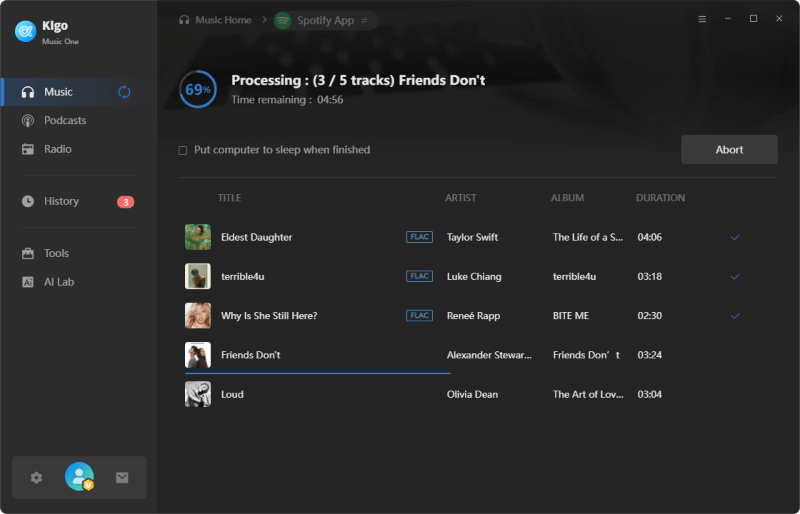This screenshot has width=800, height=514.
Task: Select the terrible4u track title
Action: tap(242, 276)
